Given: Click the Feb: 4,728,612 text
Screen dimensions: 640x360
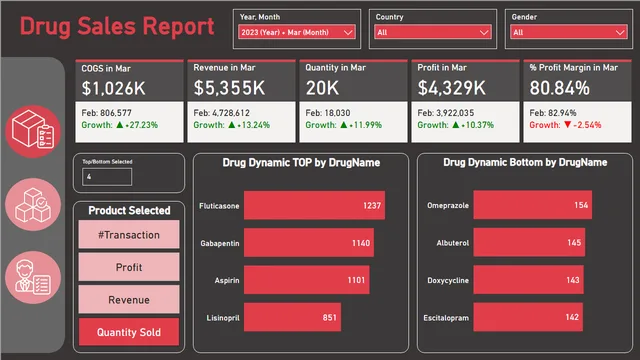Looking at the screenshot, I should coord(221,113).
